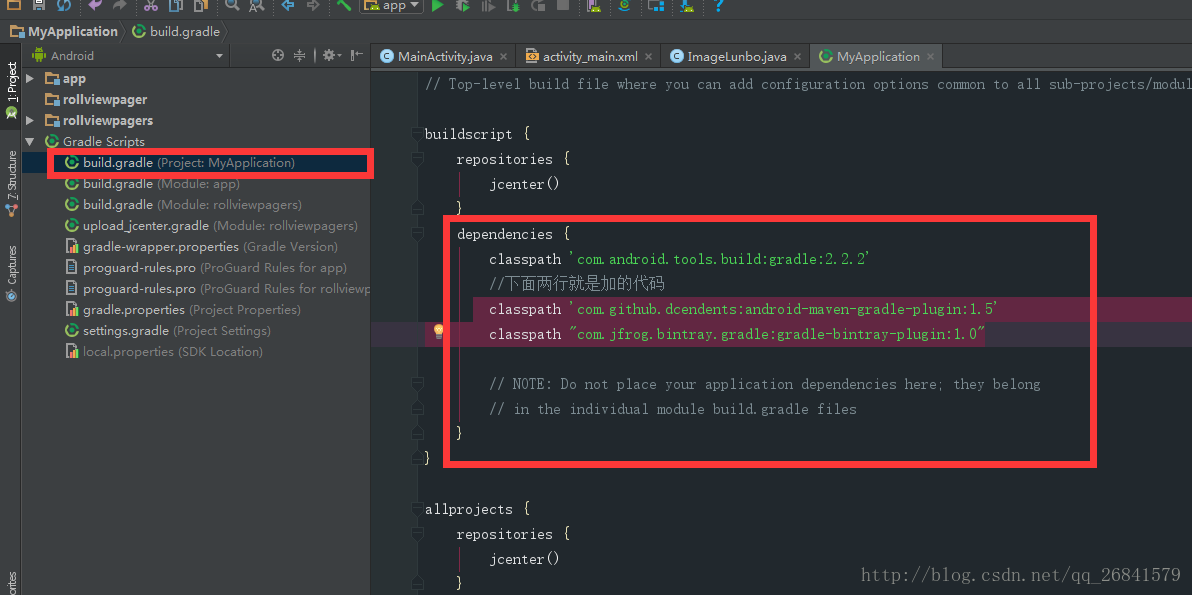Select gradle-wrapper.properties file
The image size is (1192, 595).
coord(201,247)
